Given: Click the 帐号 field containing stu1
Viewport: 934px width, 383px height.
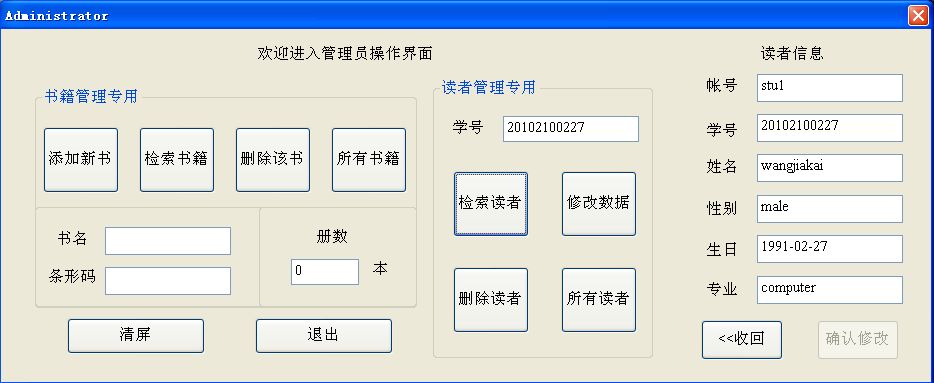Looking at the screenshot, I should [x=830, y=88].
